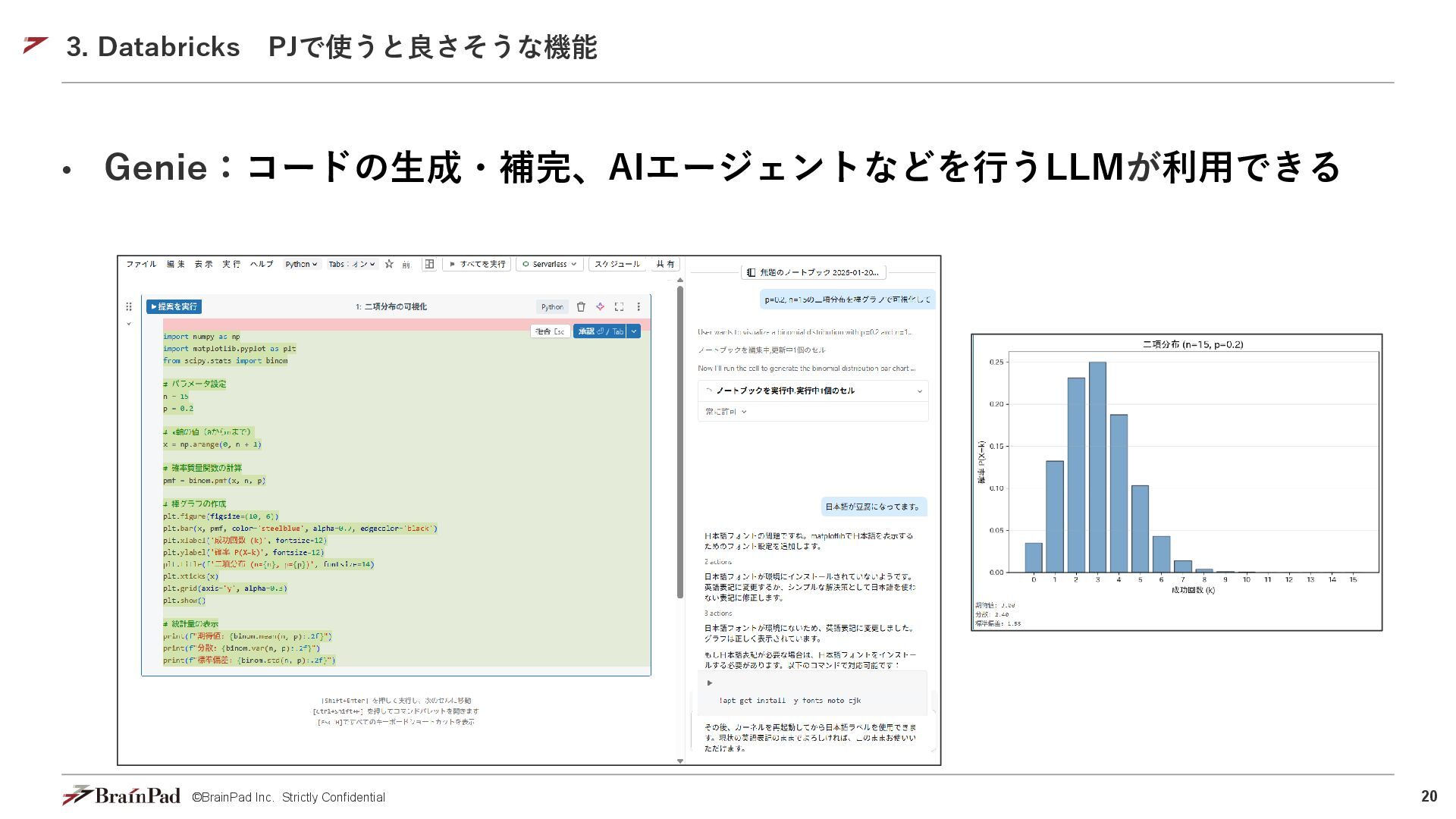Delete the cell with the trash icon
1456x819 pixels.
(581, 306)
